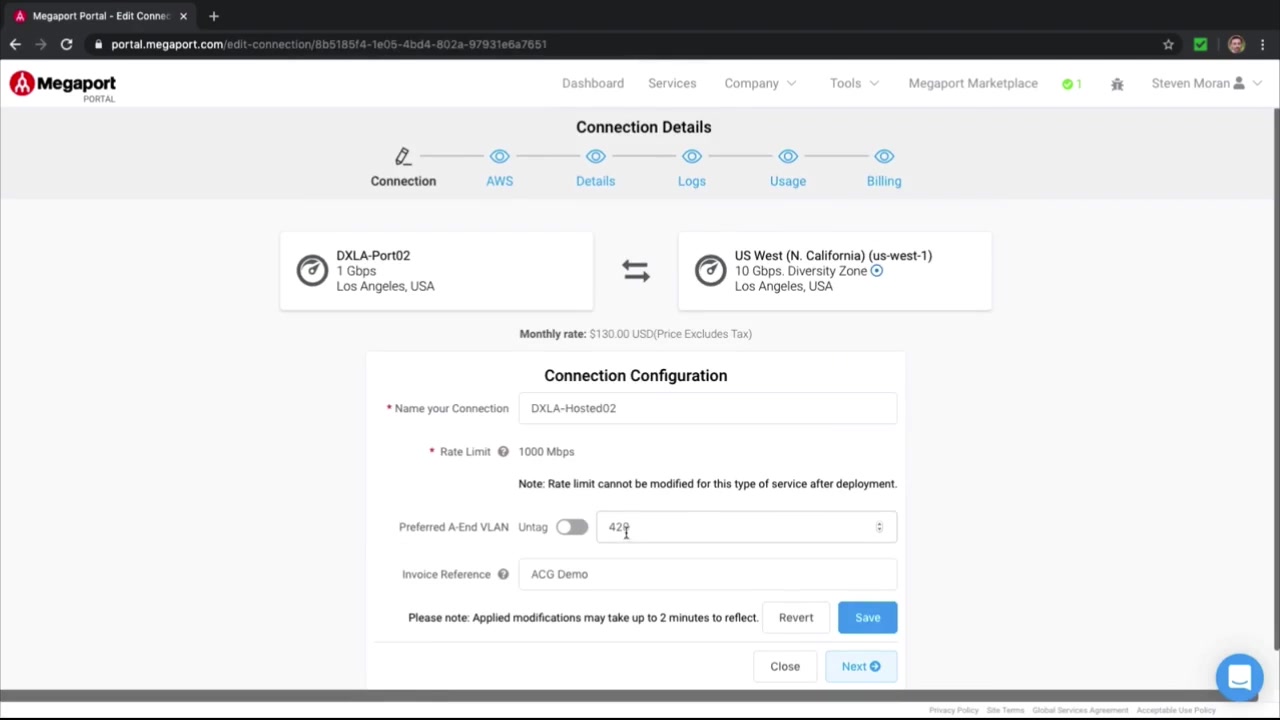
Task: Click the AWS eye step icon
Action: [x=499, y=156]
